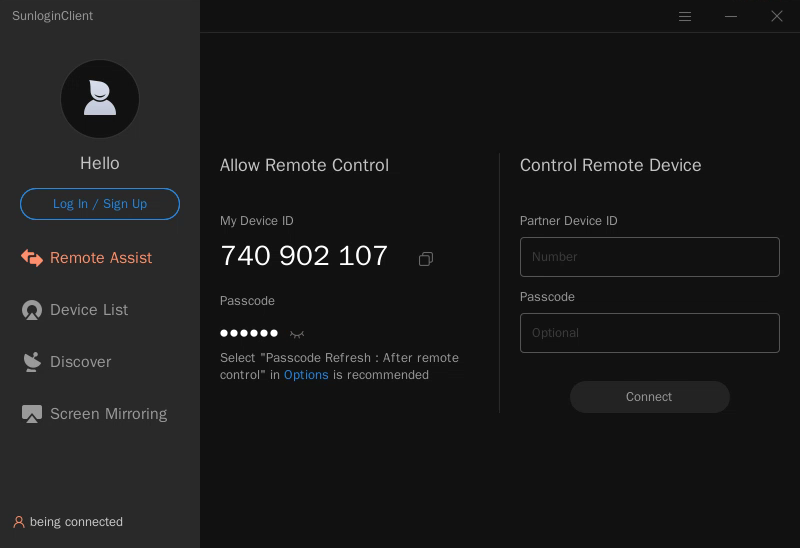Click the Screen Mirroring icon
The height and width of the screenshot is (548, 800).
[32, 414]
